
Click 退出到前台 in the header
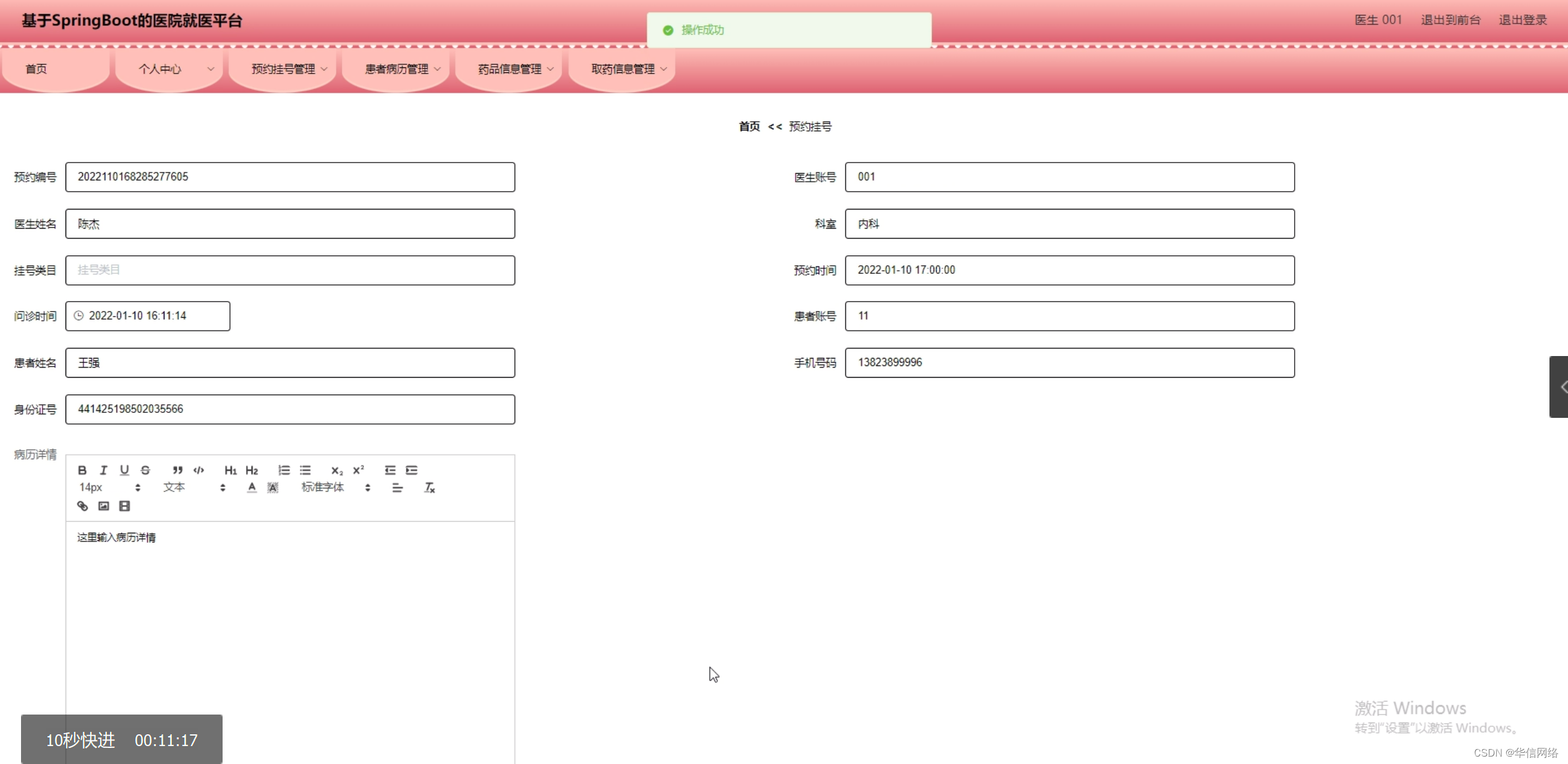click(x=1450, y=20)
